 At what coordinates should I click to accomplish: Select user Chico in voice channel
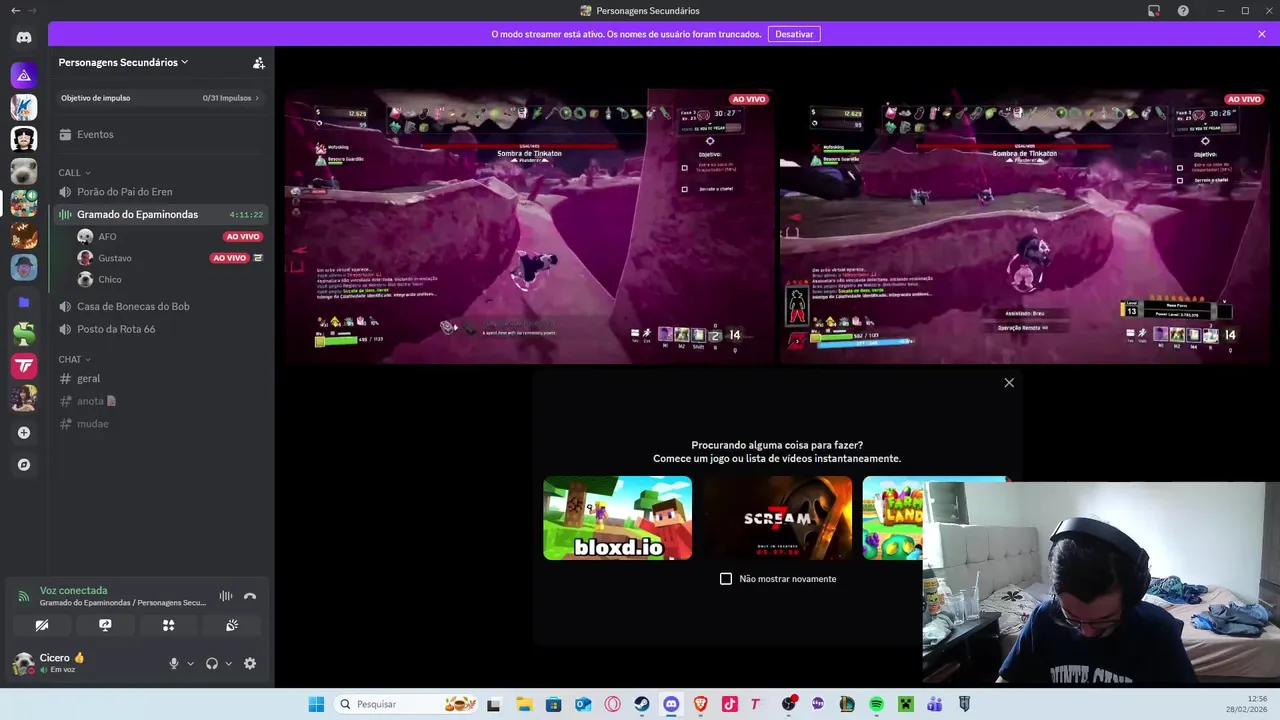point(170,280)
